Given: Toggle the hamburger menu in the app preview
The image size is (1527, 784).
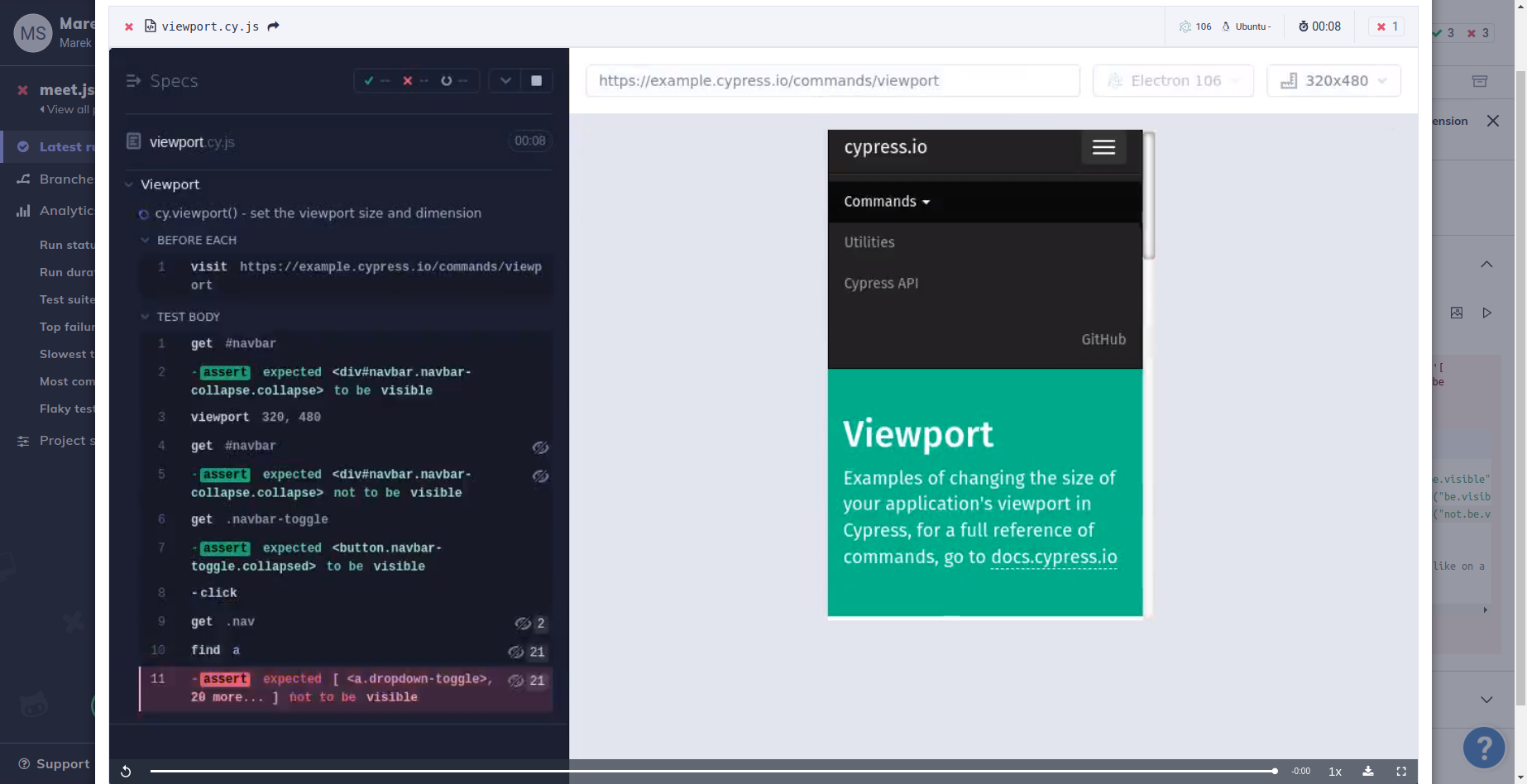Looking at the screenshot, I should pyautogui.click(x=1103, y=147).
